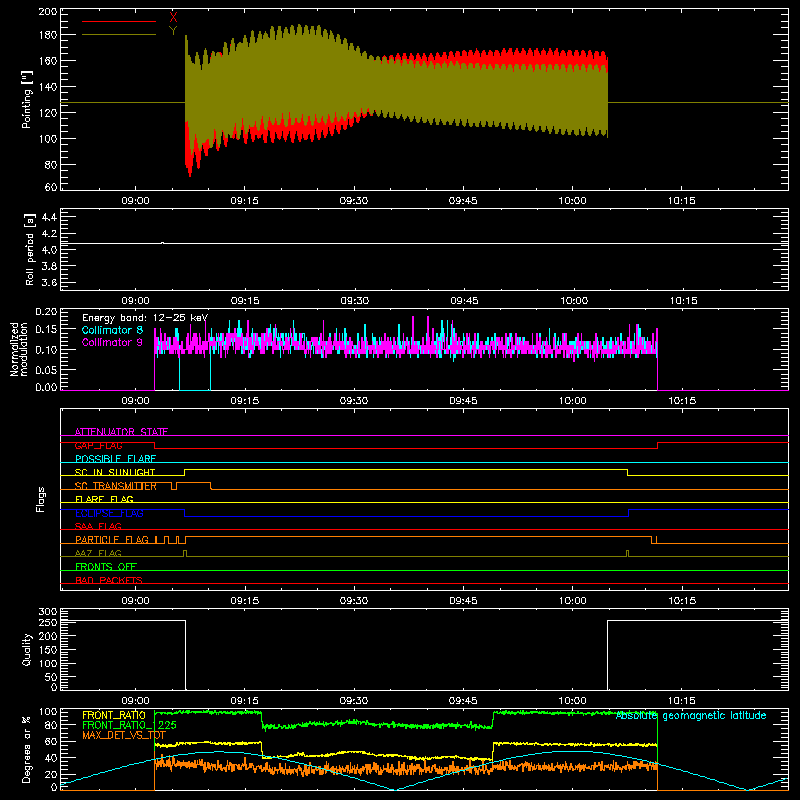Click the small bump on Roll period line
800x800 pixels.
[x=162, y=243]
